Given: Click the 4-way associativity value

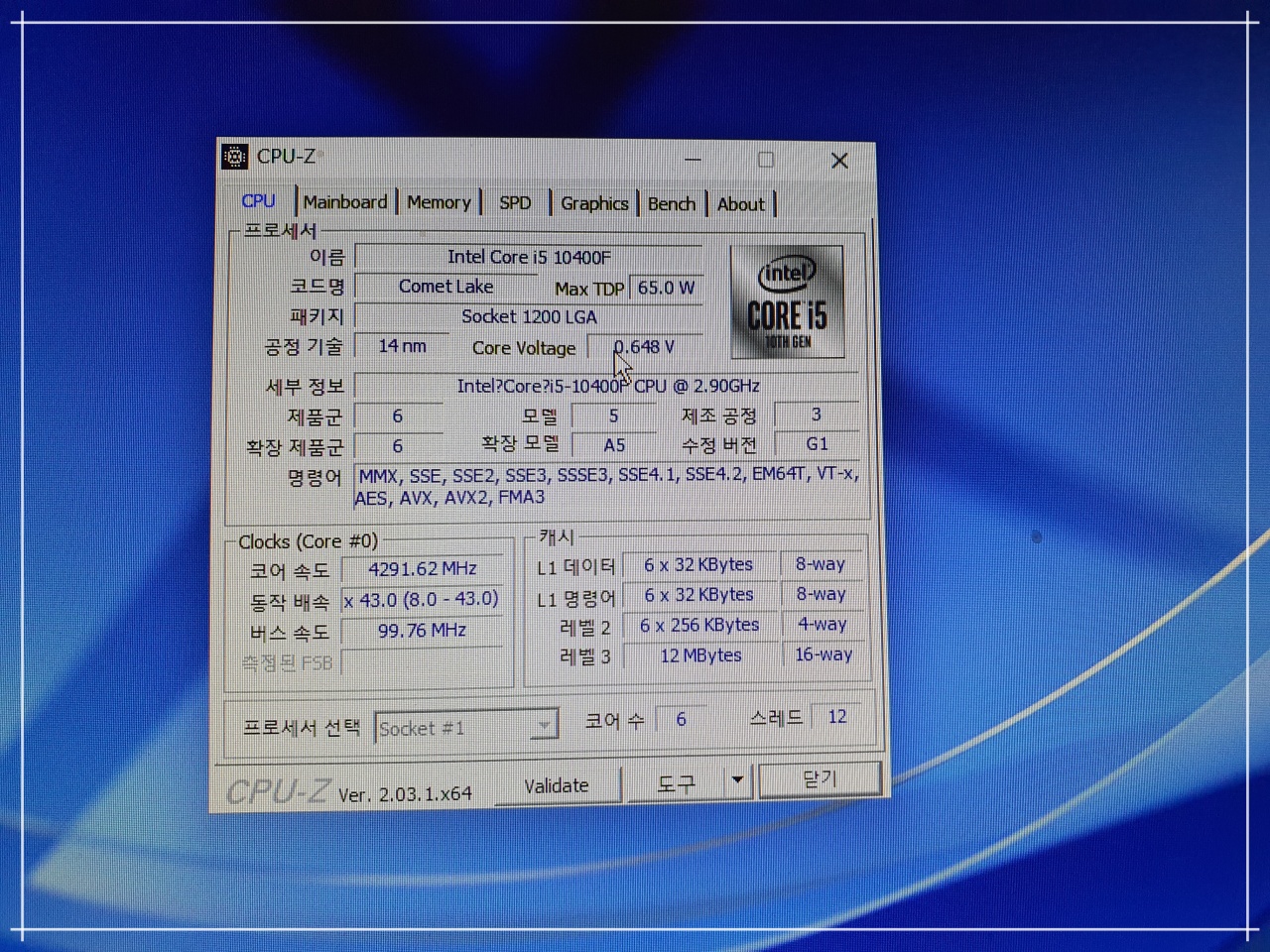Looking at the screenshot, I should pyautogui.click(x=822, y=625).
